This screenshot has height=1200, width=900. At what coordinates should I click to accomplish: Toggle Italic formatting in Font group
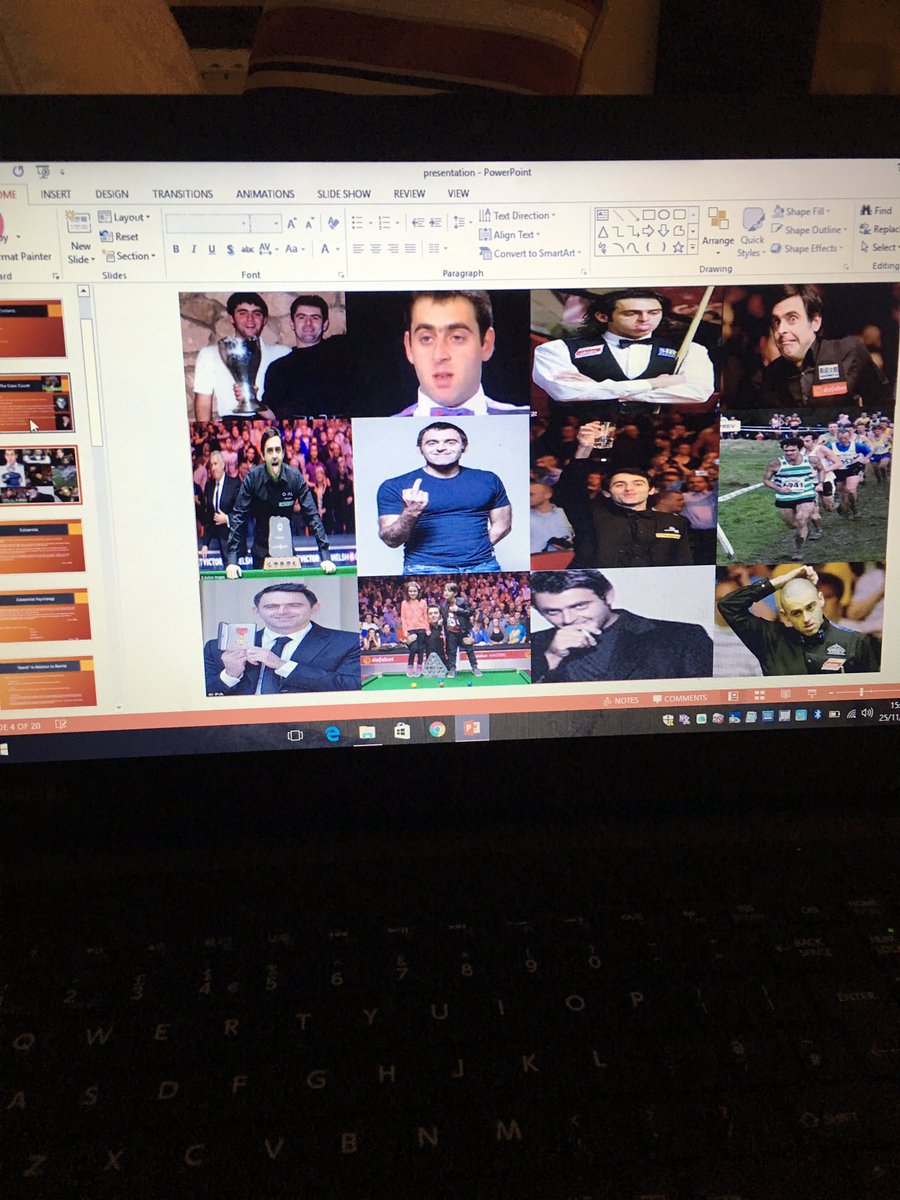pos(194,249)
